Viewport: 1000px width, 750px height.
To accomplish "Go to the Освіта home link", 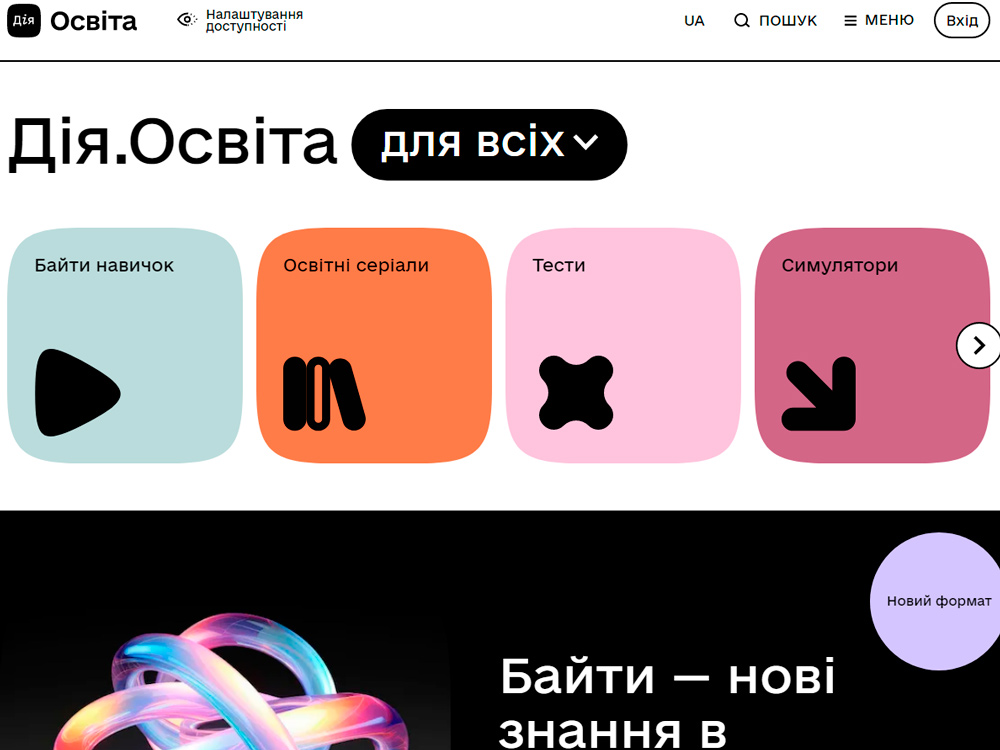I will pos(93,21).
